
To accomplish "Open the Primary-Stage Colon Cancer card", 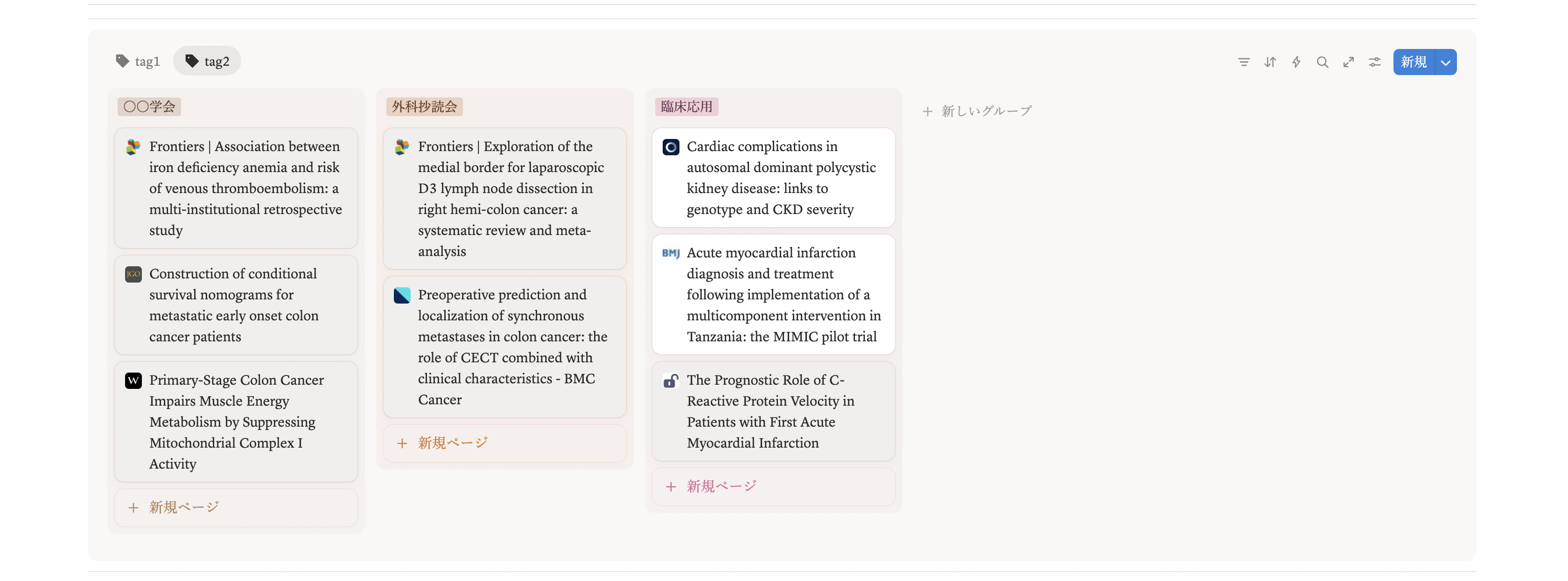I will point(236,422).
